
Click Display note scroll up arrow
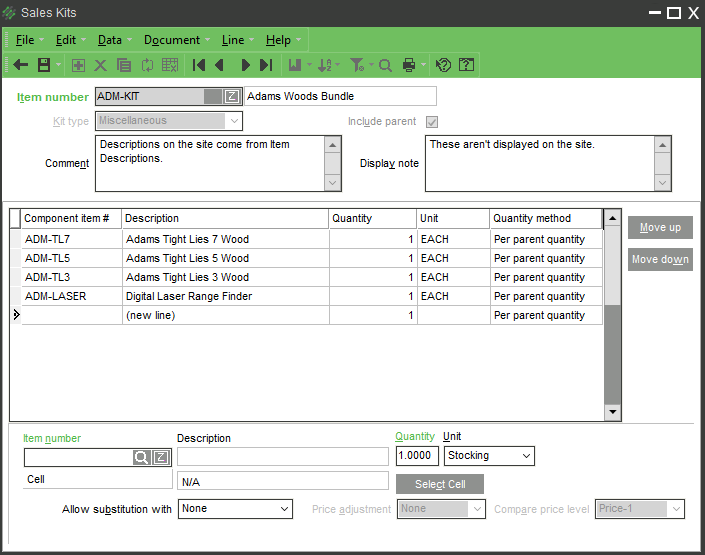pos(662,145)
